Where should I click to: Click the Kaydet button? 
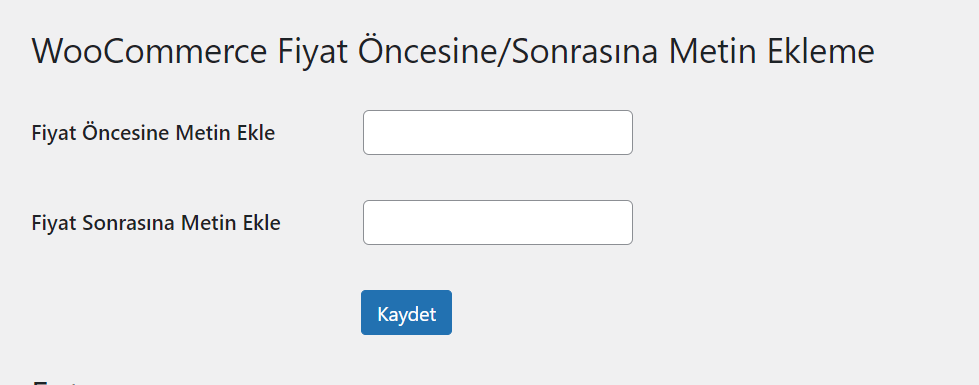point(406,313)
